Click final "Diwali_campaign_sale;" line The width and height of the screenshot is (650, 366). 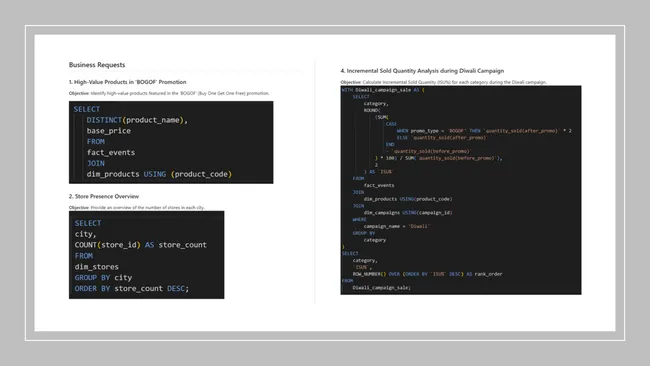381,288
